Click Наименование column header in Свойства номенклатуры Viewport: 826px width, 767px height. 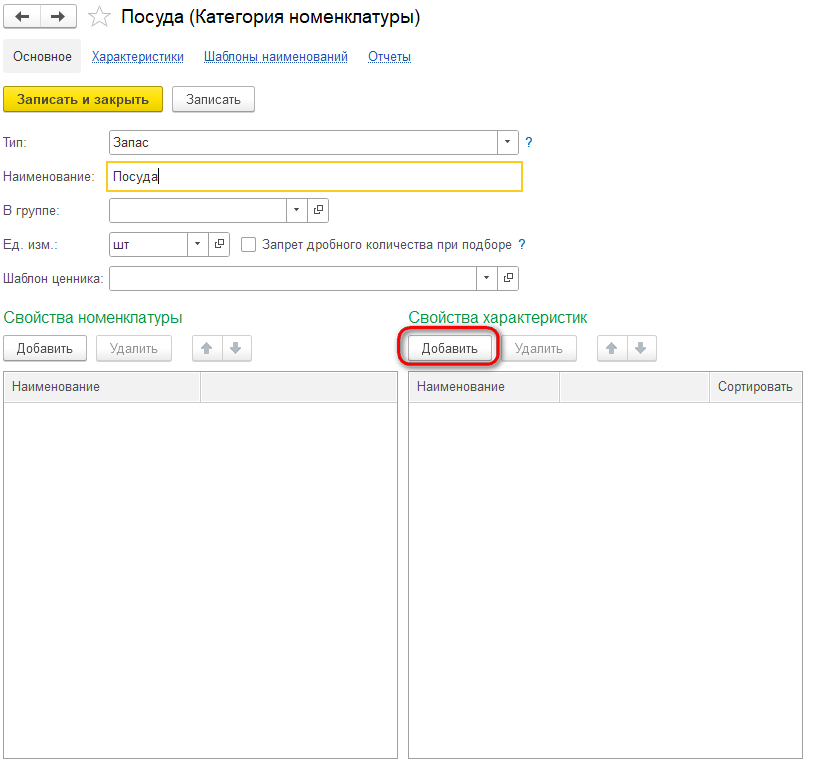click(x=102, y=387)
